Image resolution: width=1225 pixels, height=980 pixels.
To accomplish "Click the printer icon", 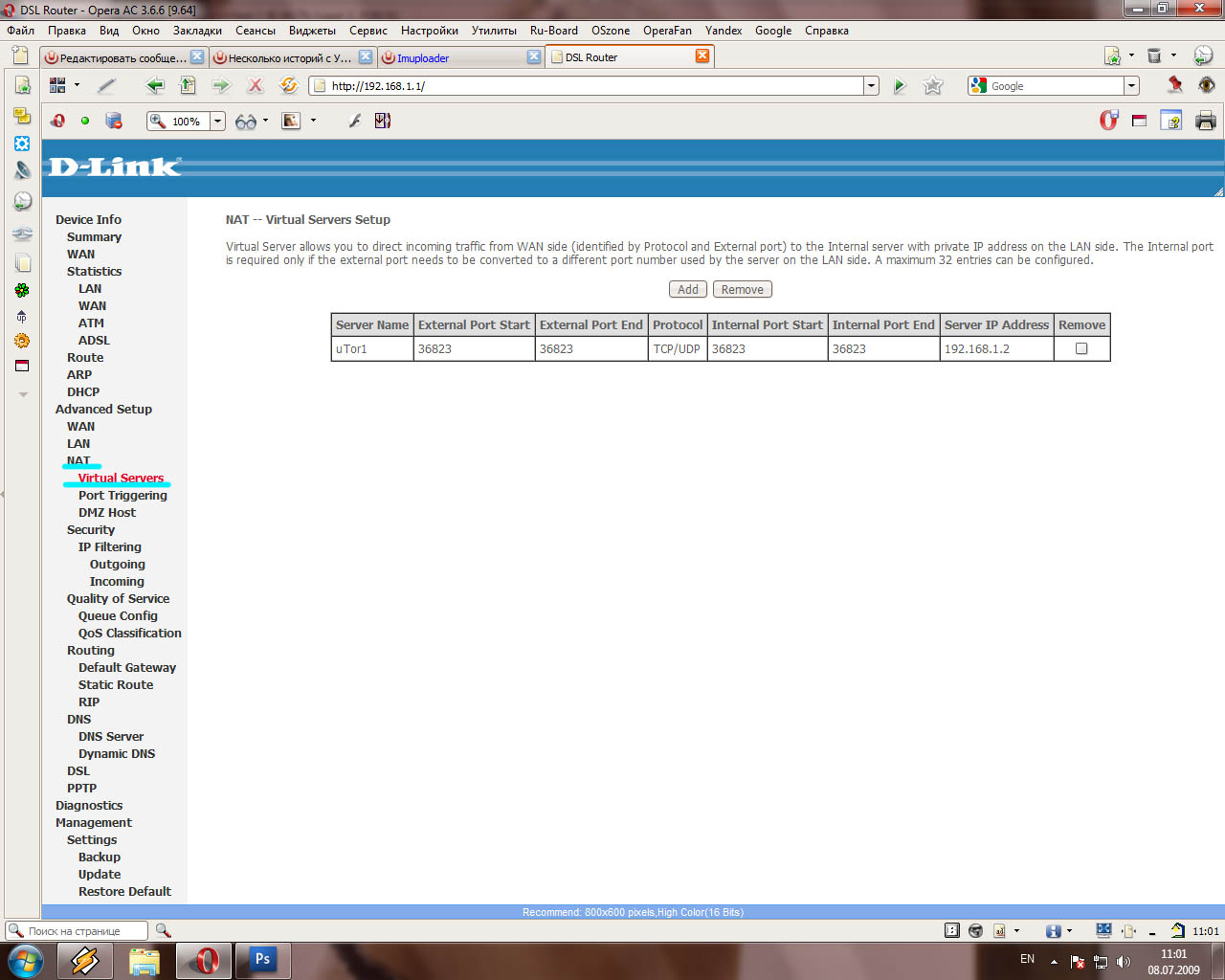I will click(1206, 121).
